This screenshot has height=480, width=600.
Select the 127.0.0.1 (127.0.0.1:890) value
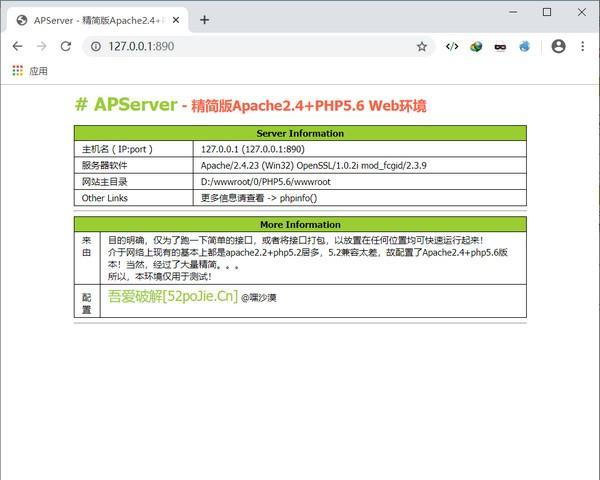[x=253, y=149]
